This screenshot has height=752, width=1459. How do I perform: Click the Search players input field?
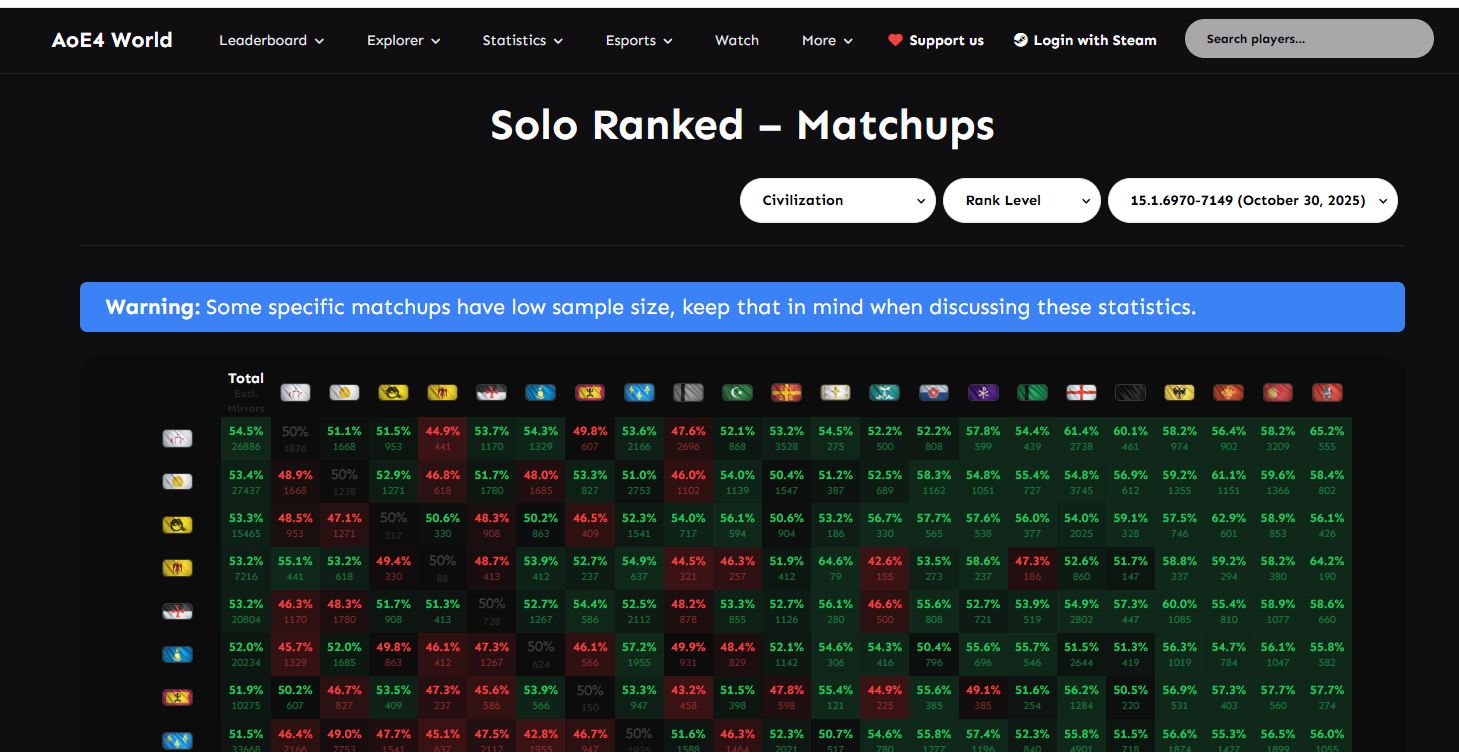click(1308, 39)
